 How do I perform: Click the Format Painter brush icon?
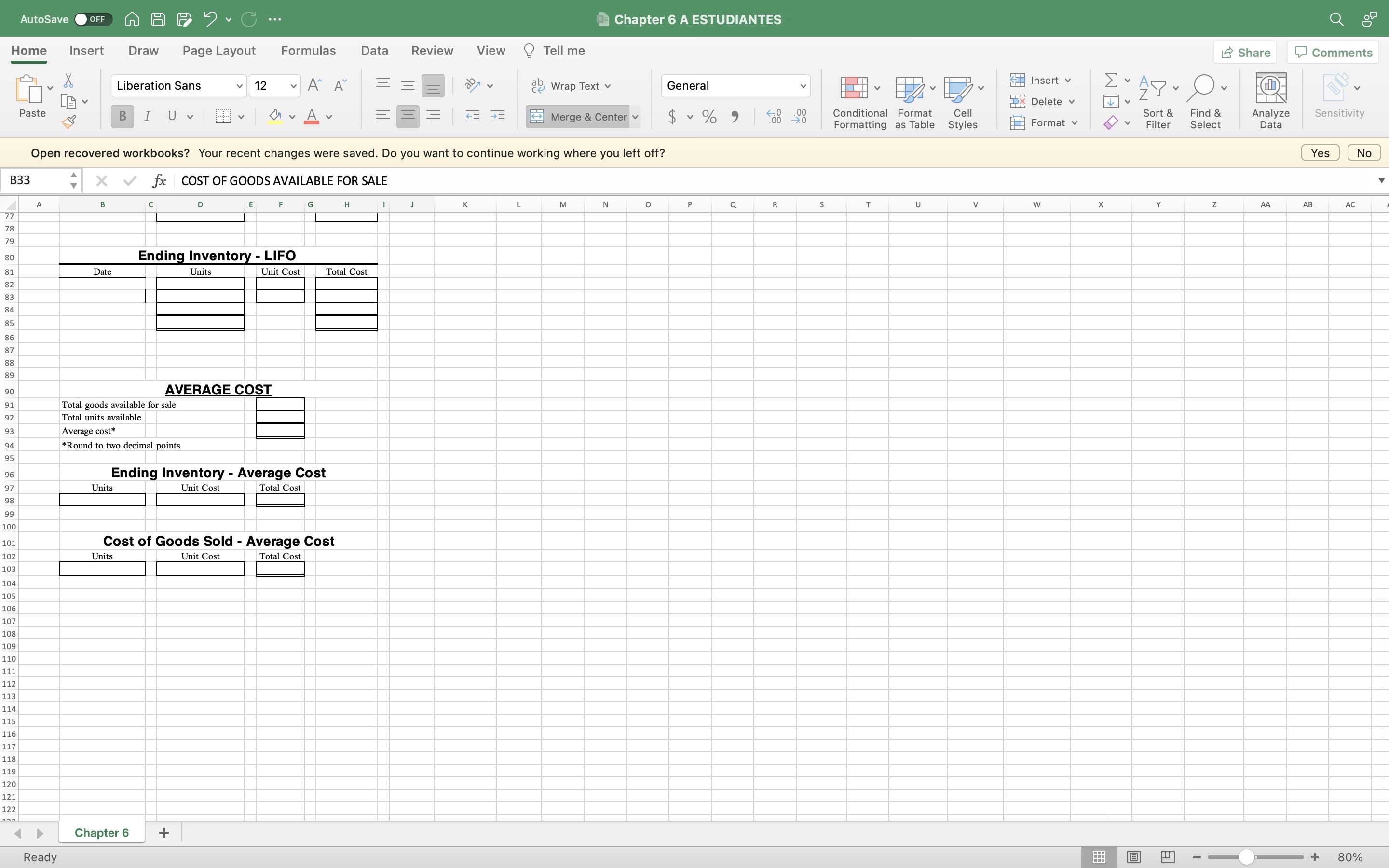(x=69, y=122)
